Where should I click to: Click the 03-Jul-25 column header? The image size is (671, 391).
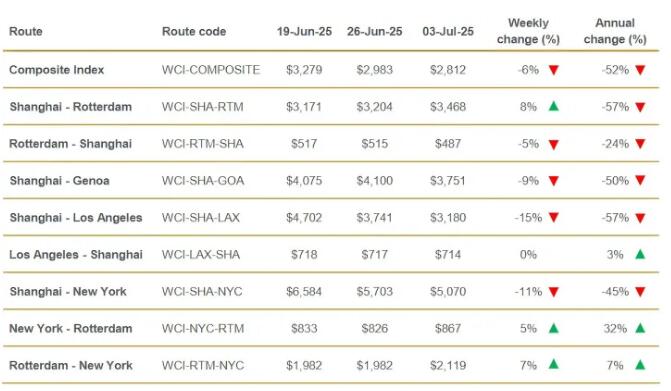(x=448, y=32)
